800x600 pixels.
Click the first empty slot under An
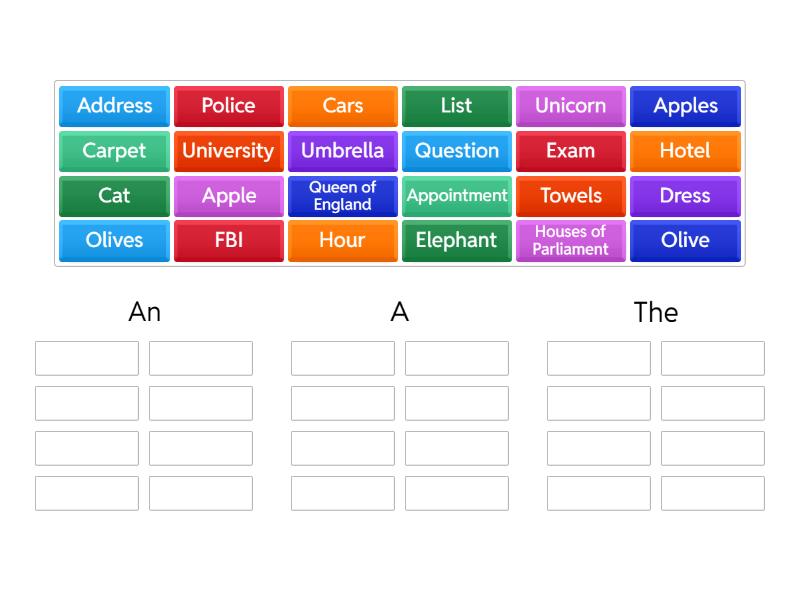pyautogui.click(x=87, y=358)
